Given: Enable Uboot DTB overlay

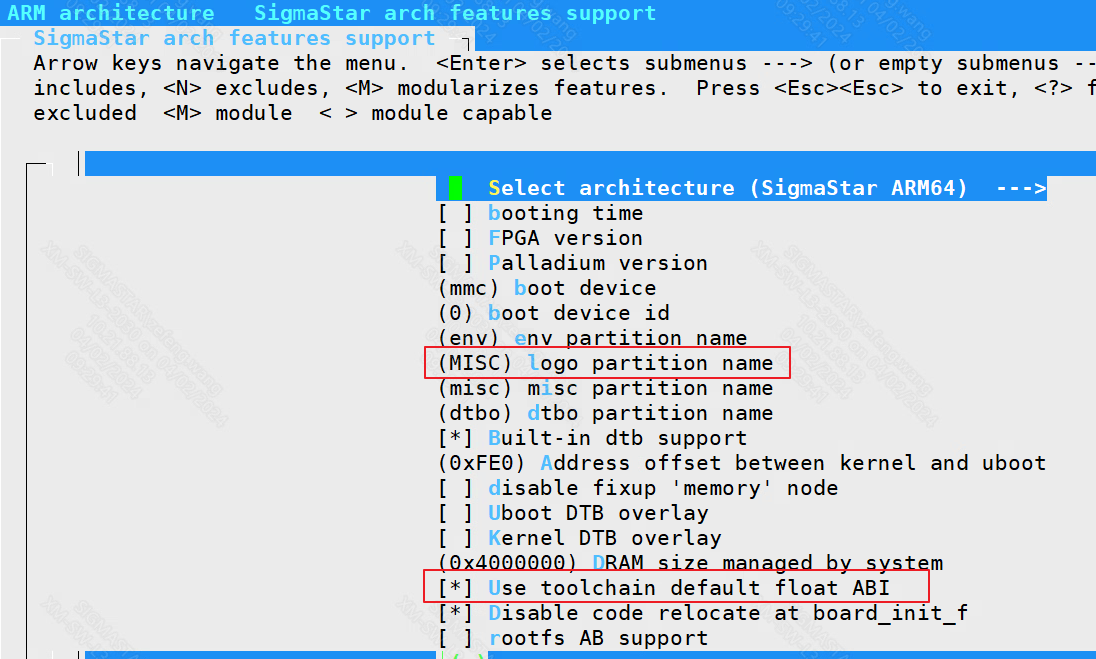Looking at the screenshot, I should [x=455, y=513].
